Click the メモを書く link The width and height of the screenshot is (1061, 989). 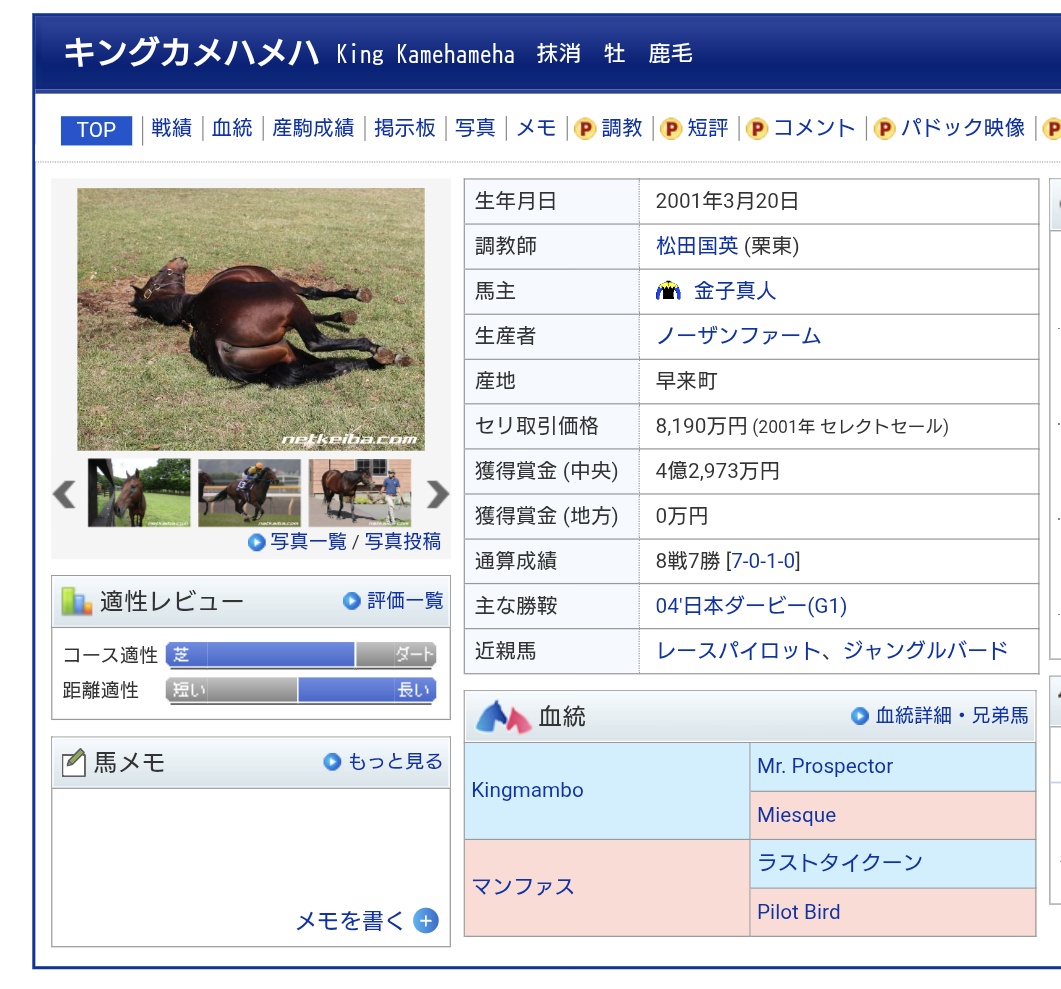click(350, 921)
